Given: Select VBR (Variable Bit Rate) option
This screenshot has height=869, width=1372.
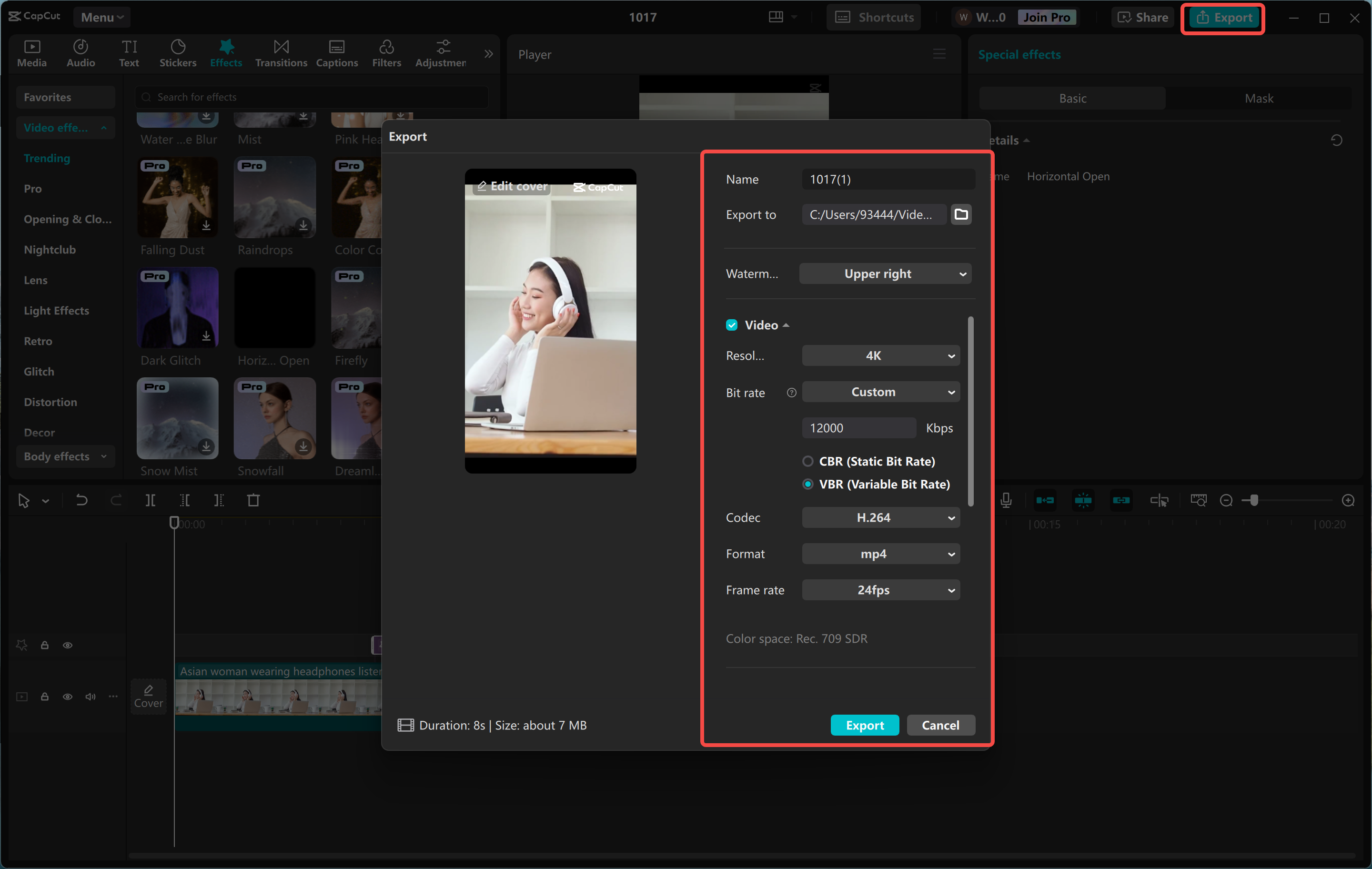Looking at the screenshot, I should [807, 484].
